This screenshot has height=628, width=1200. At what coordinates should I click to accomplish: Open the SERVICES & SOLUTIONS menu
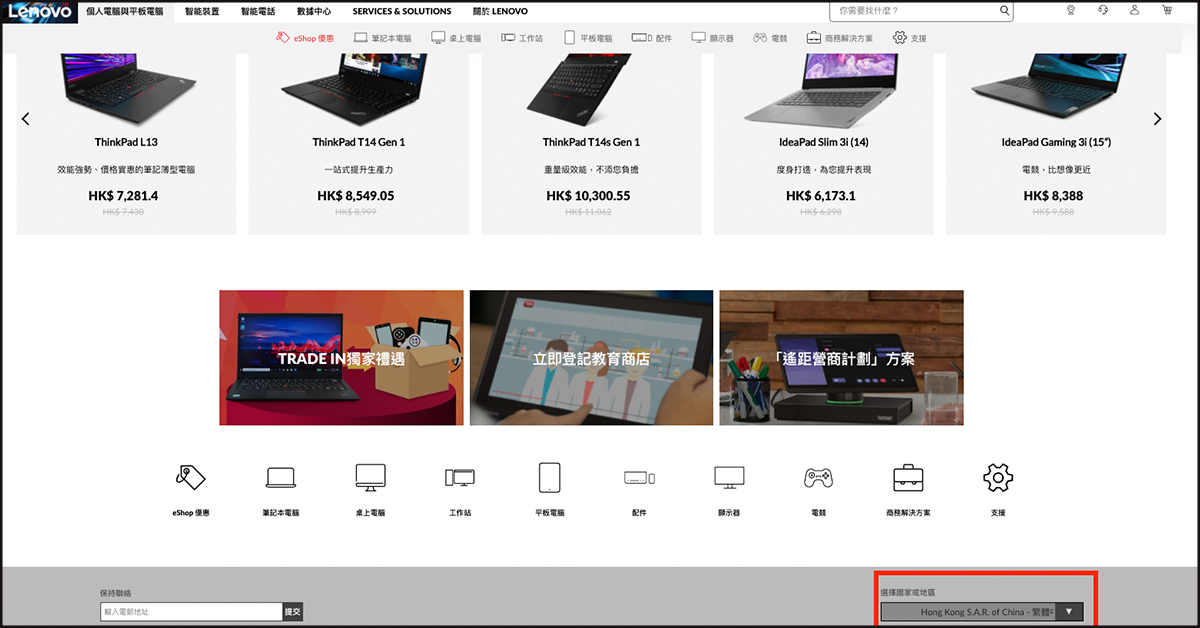click(x=402, y=12)
